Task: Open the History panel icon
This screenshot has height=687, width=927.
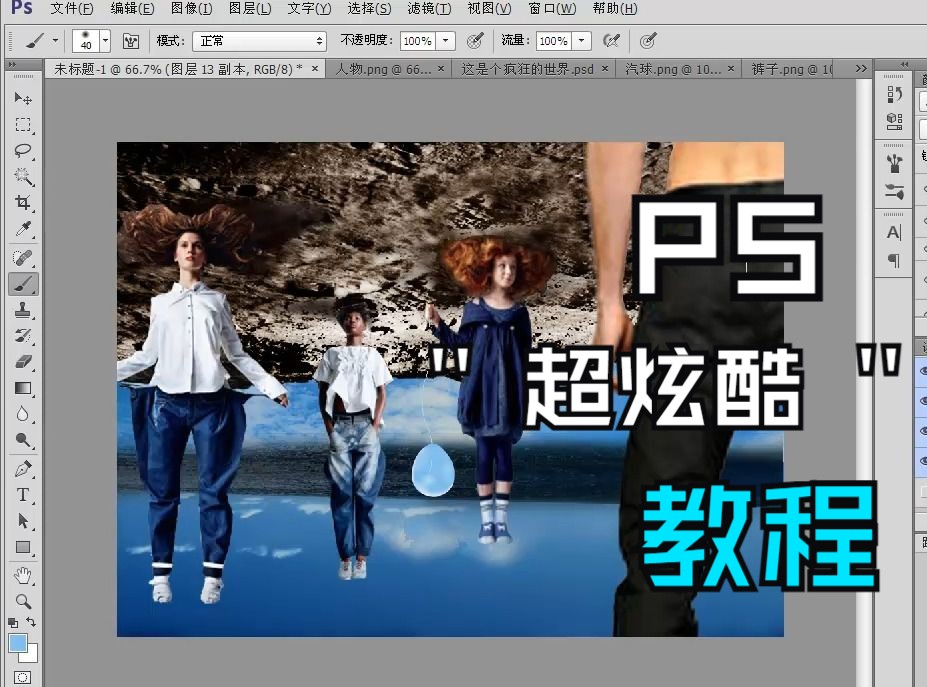Action: click(x=894, y=95)
